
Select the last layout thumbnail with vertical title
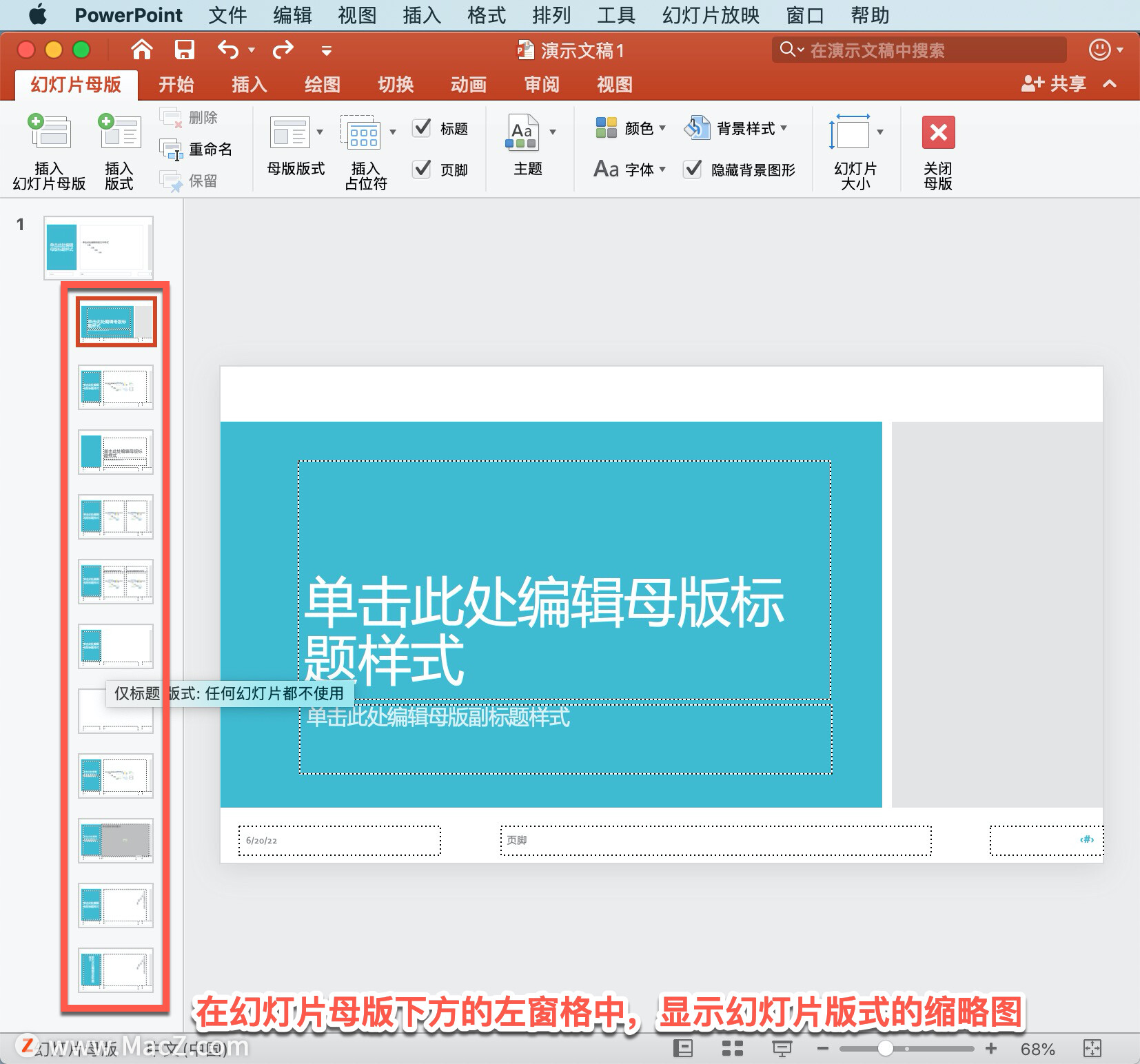116,970
